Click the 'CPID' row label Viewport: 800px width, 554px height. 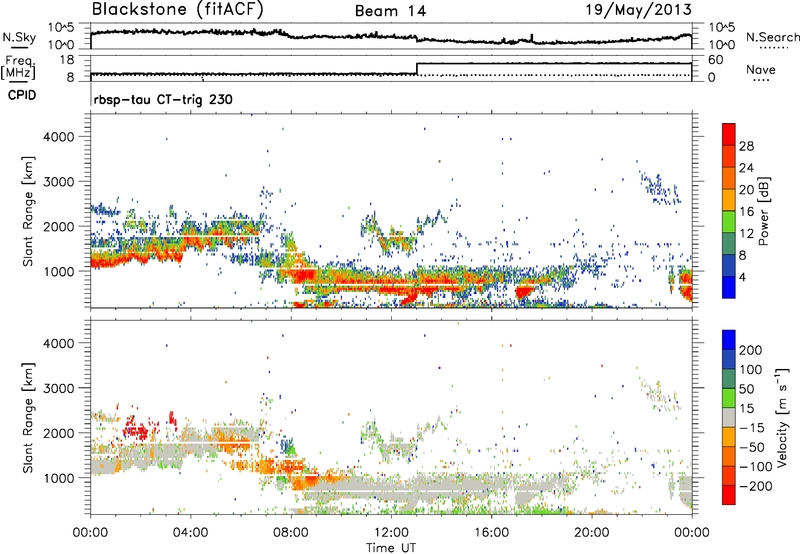click(22, 95)
